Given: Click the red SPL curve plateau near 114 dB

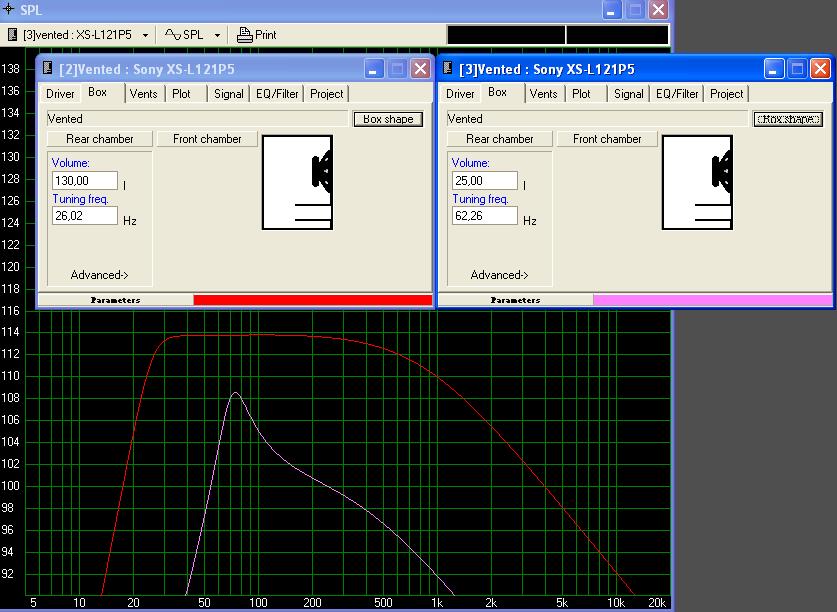Looking at the screenshot, I should (240, 335).
